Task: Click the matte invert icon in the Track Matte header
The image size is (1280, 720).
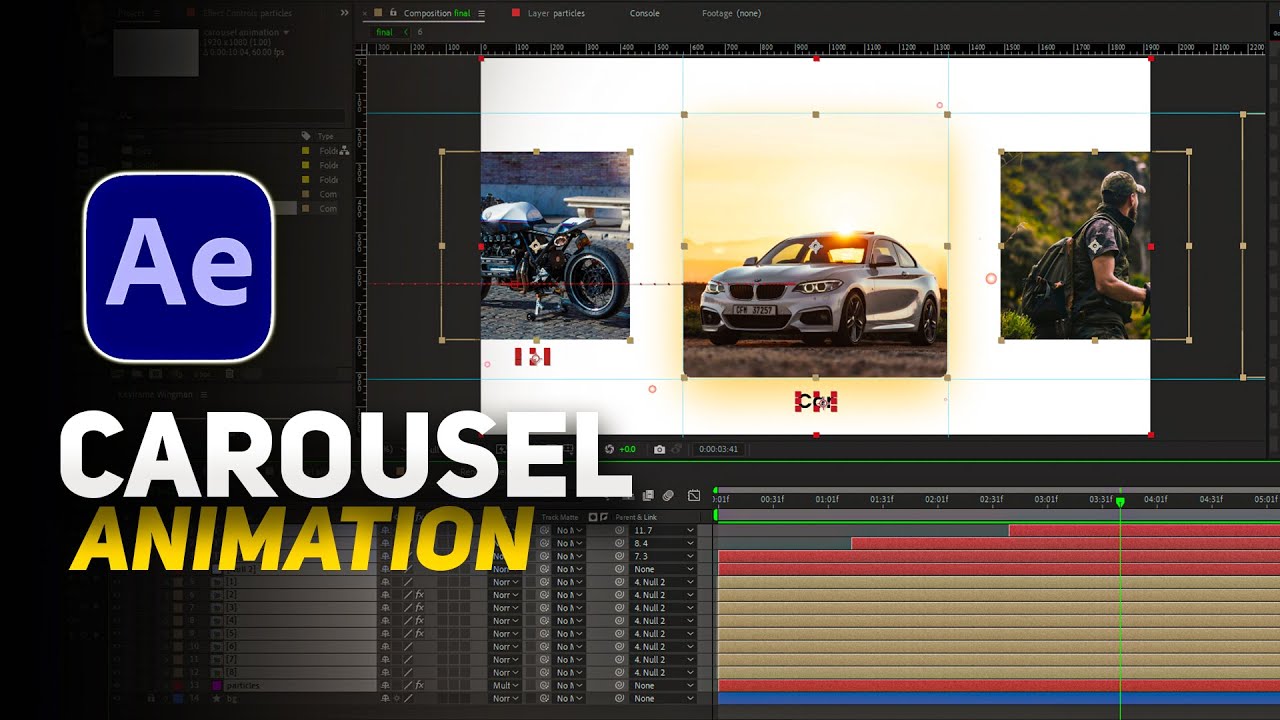Action: pyautogui.click(x=603, y=517)
